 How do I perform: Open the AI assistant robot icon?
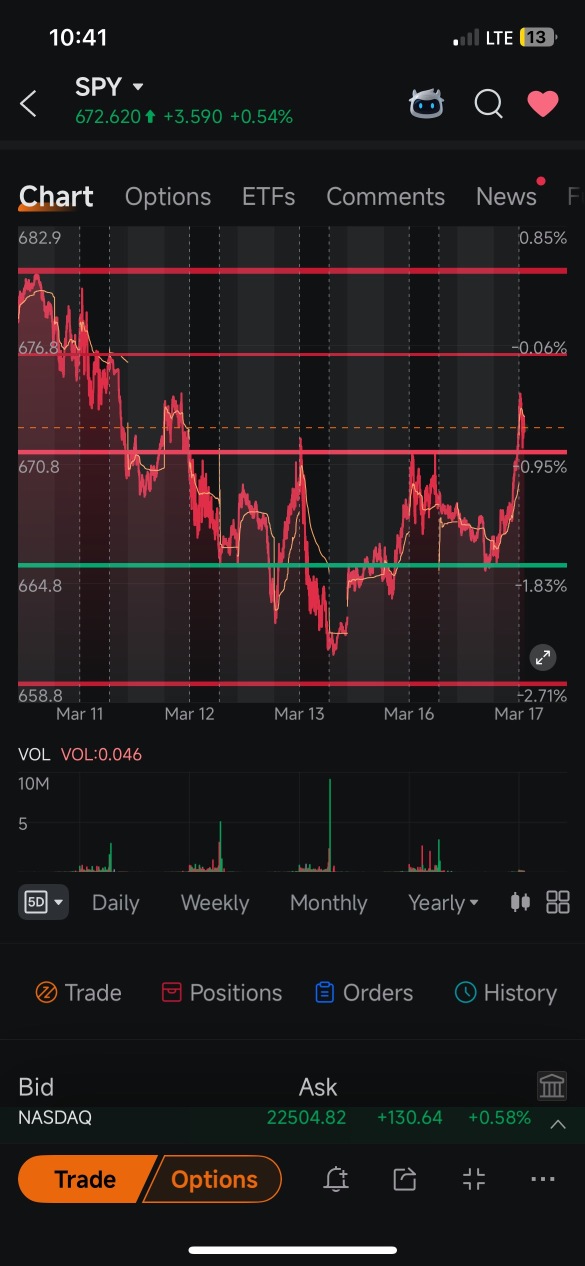point(427,103)
